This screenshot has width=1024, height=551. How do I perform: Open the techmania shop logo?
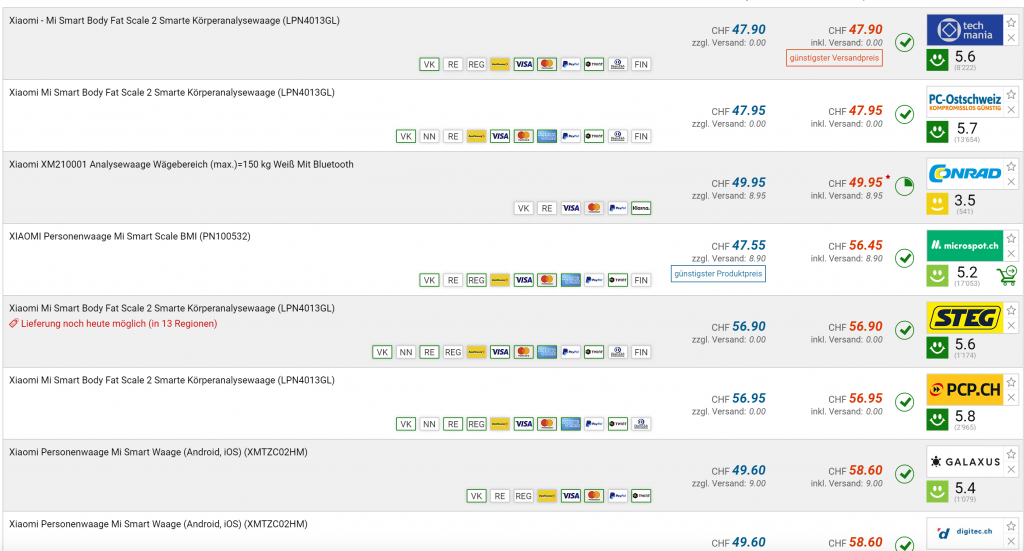tap(964, 30)
